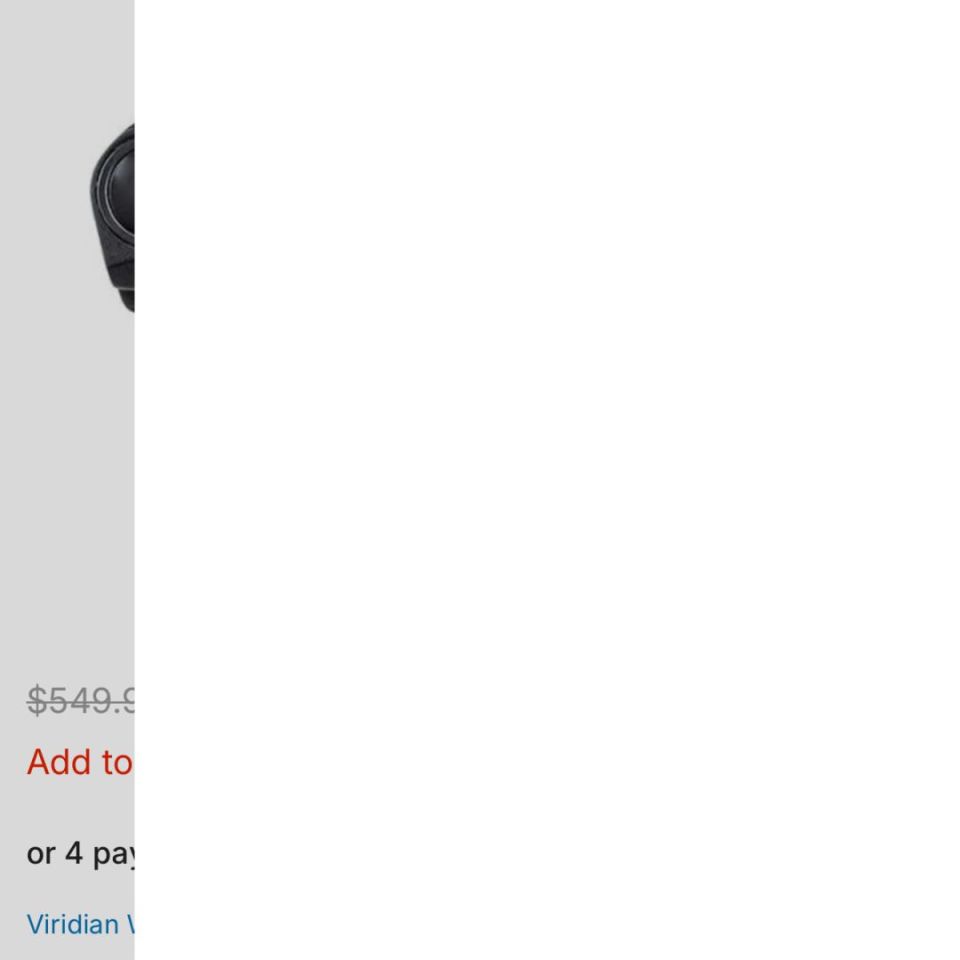
Task: Add the product using the red text
Action: (x=80, y=762)
